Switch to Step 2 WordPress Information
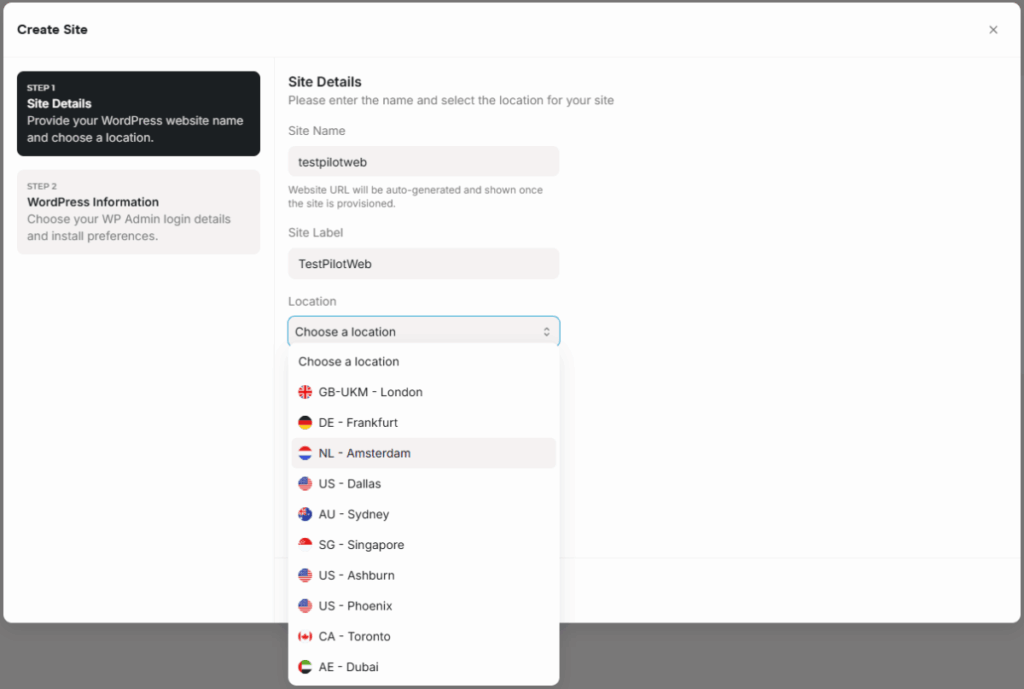This screenshot has height=689, width=1024. (138, 211)
